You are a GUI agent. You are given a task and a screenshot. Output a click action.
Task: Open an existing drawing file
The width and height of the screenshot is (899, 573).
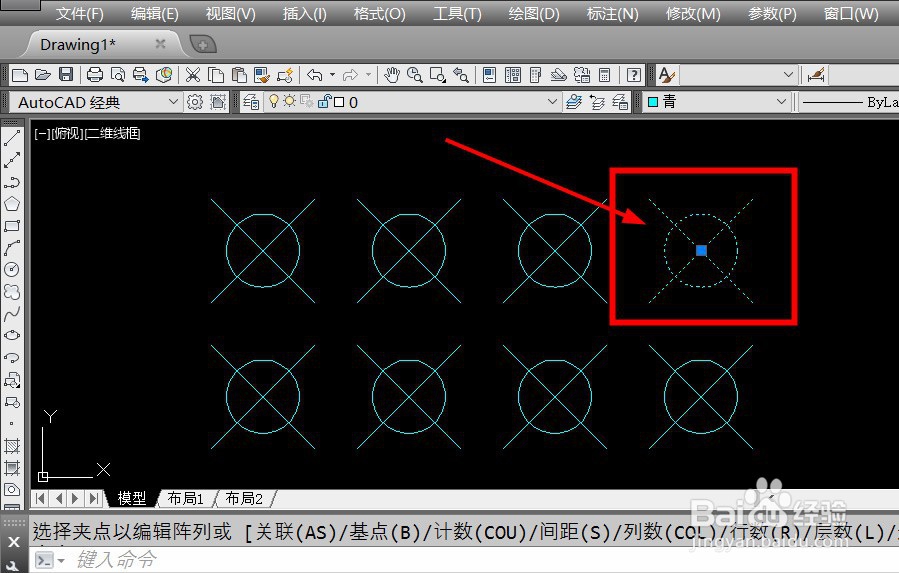click(x=42, y=75)
